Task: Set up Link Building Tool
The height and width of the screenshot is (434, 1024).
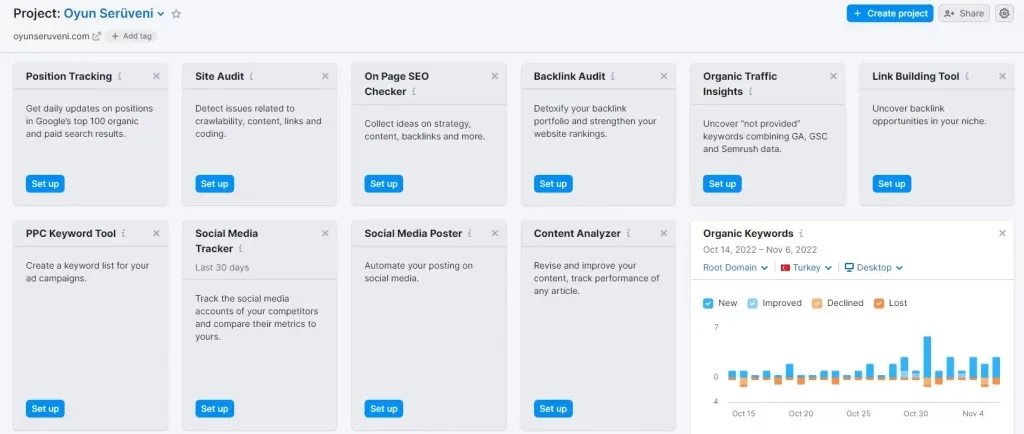Action: [x=891, y=184]
